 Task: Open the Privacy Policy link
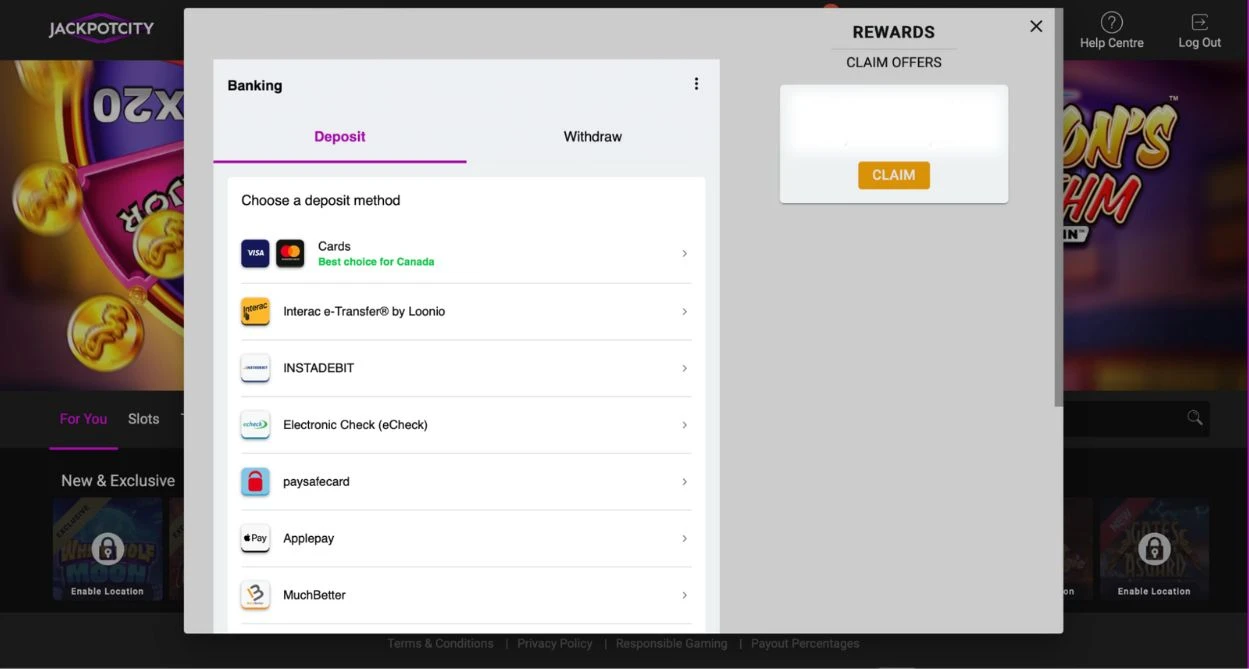click(555, 643)
